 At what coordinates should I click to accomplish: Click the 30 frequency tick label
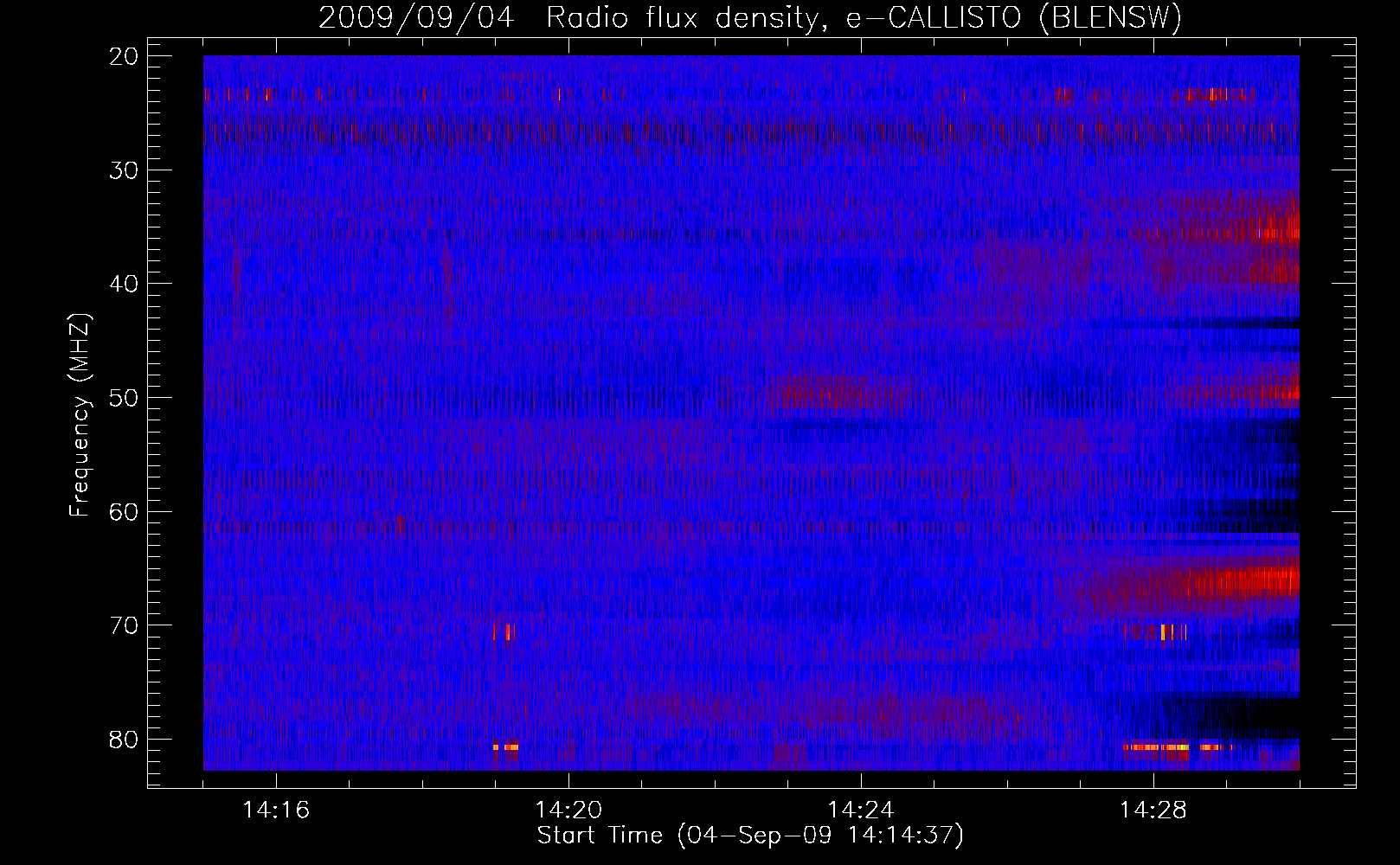point(124,170)
